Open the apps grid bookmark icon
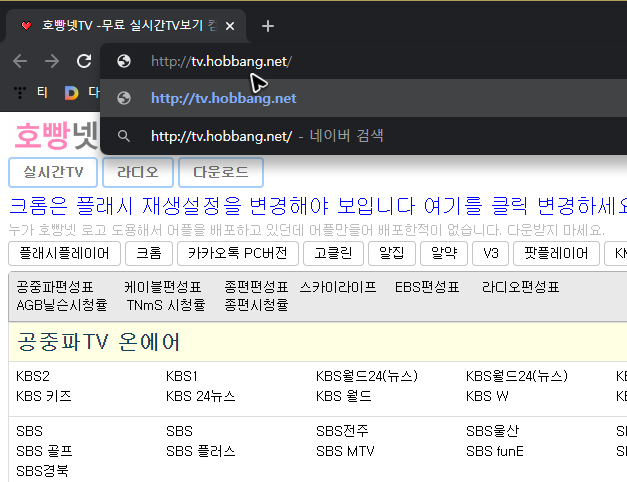The height and width of the screenshot is (482, 627). 20,92
